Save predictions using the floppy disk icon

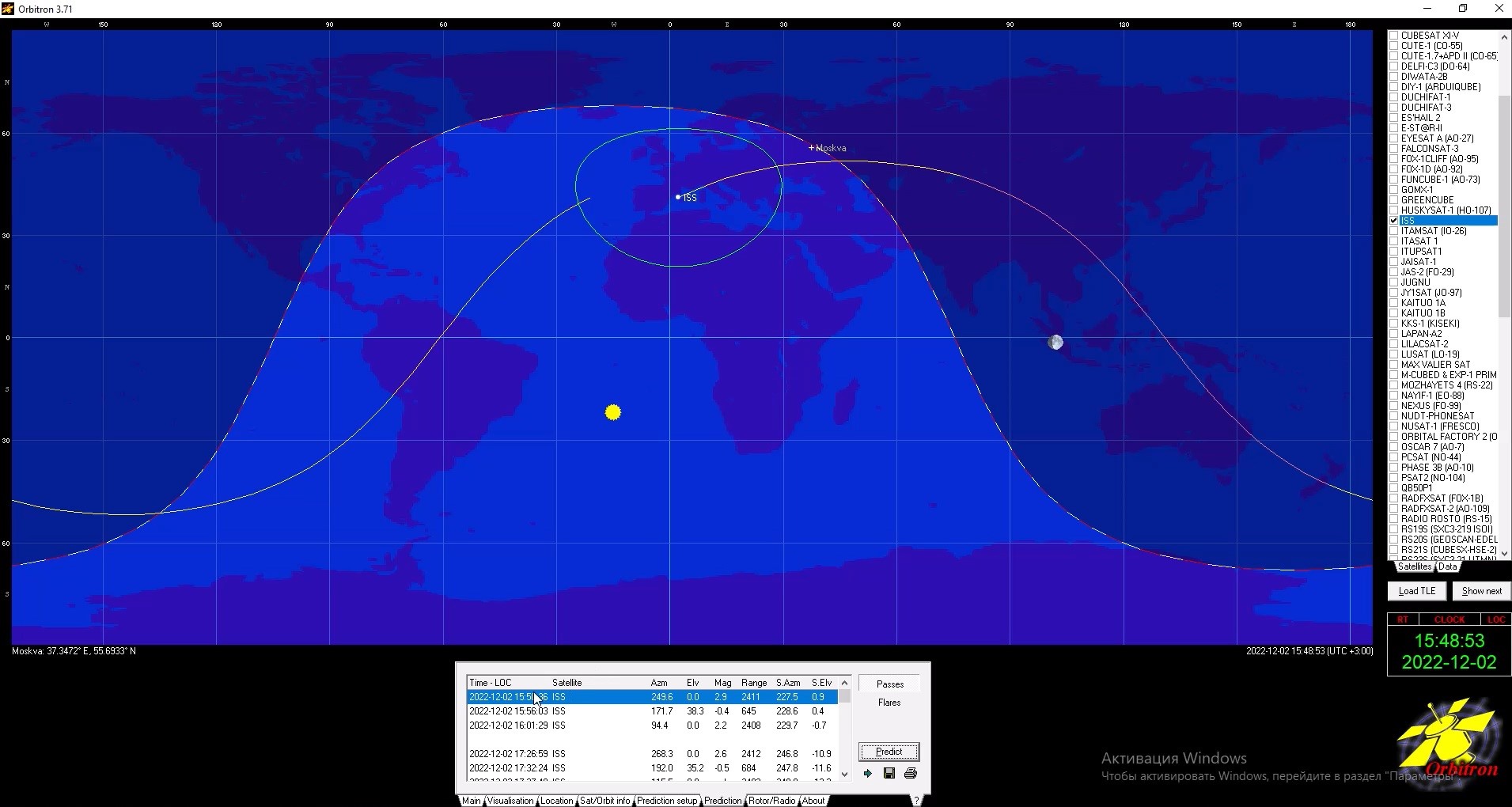point(890,774)
